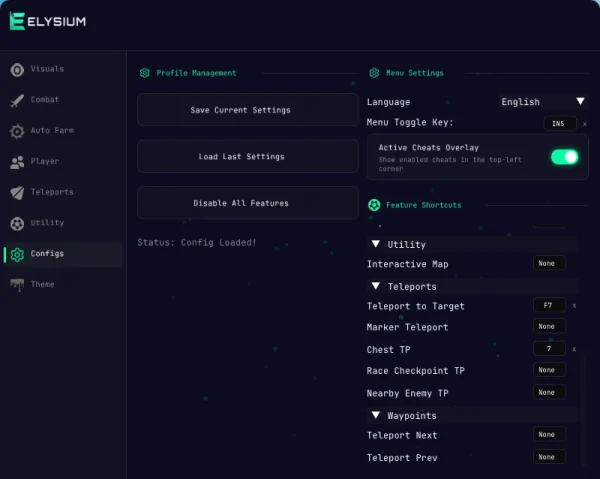Click the 'Active Cheats Overlay' title text
600x479 pixels.
coord(429,148)
